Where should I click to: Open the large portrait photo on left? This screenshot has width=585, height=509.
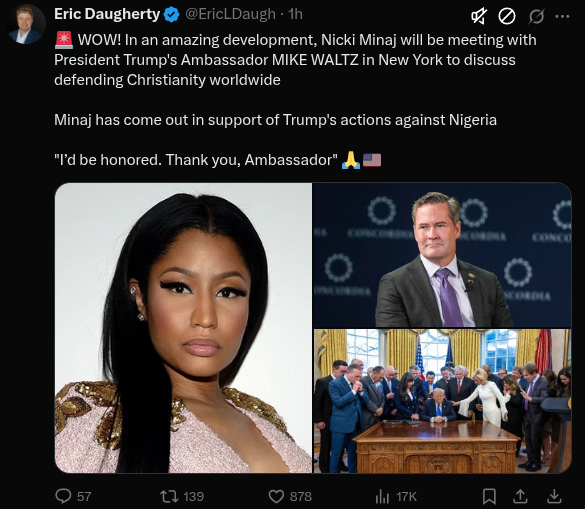(x=183, y=328)
